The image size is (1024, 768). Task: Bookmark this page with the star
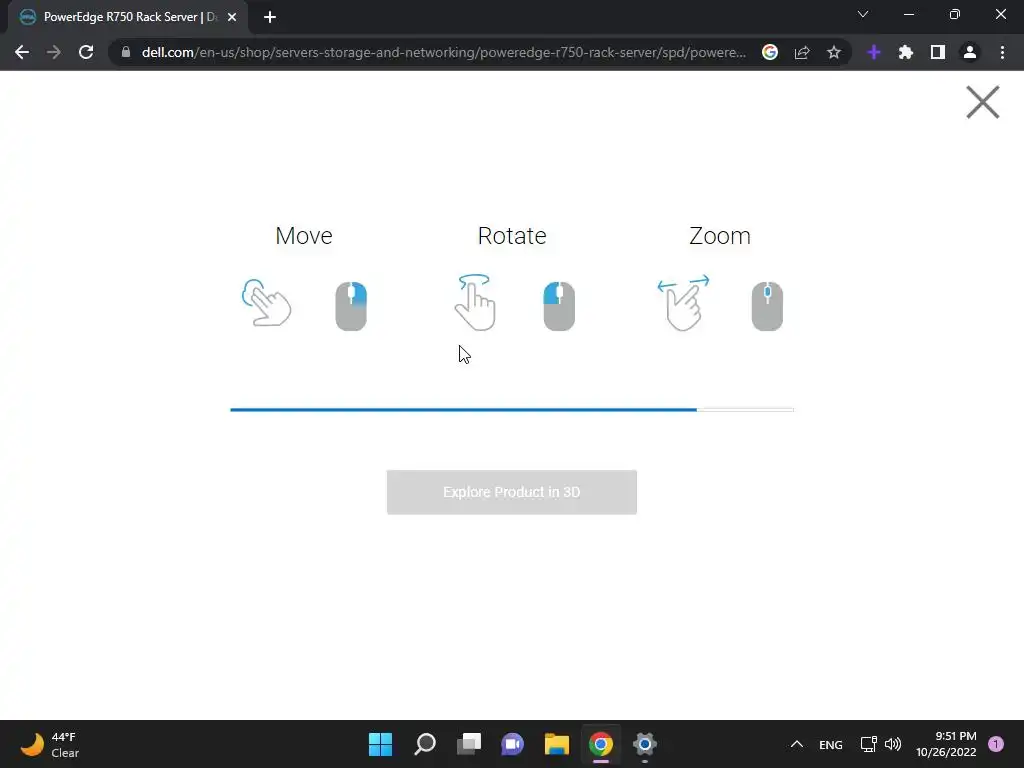pyautogui.click(x=834, y=52)
